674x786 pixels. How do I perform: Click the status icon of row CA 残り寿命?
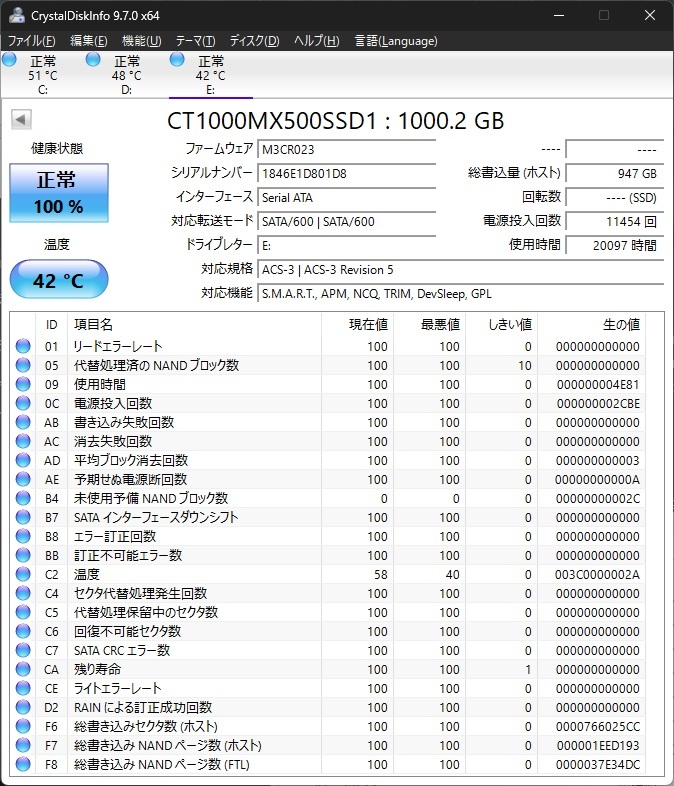pyautogui.click(x=23, y=669)
